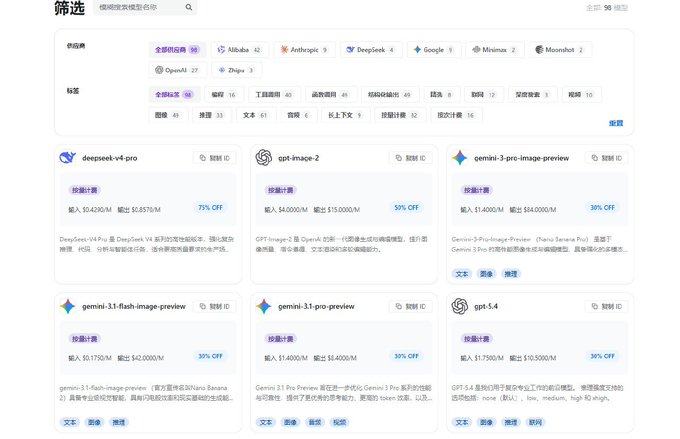The height and width of the screenshot is (439, 680).
Task: Filter by Minimax provider
Action: coord(495,50)
